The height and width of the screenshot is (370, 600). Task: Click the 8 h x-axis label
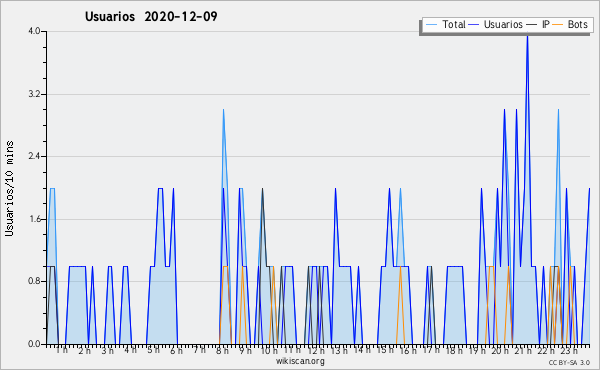[x=222, y=350]
